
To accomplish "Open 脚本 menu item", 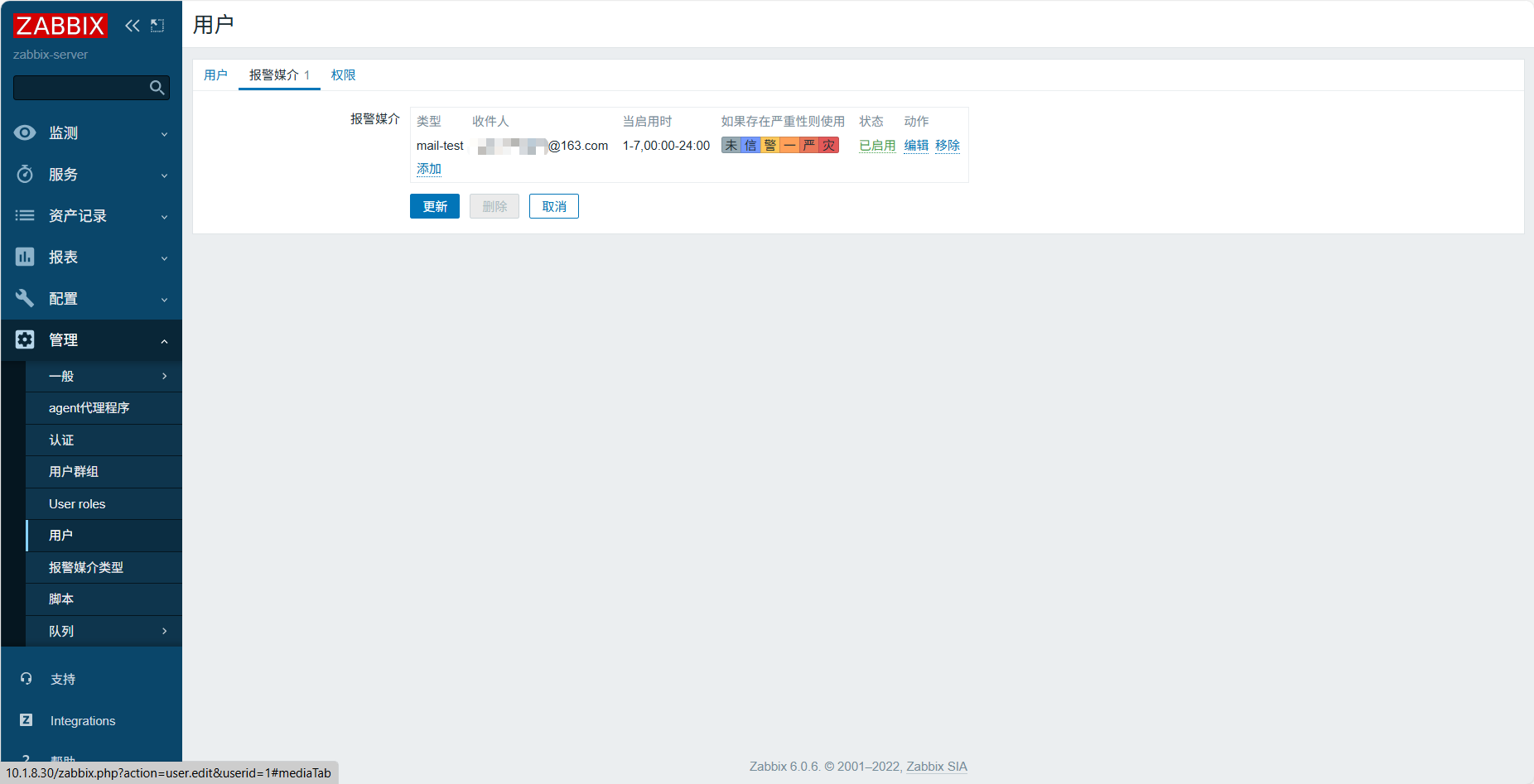I will [x=104, y=599].
